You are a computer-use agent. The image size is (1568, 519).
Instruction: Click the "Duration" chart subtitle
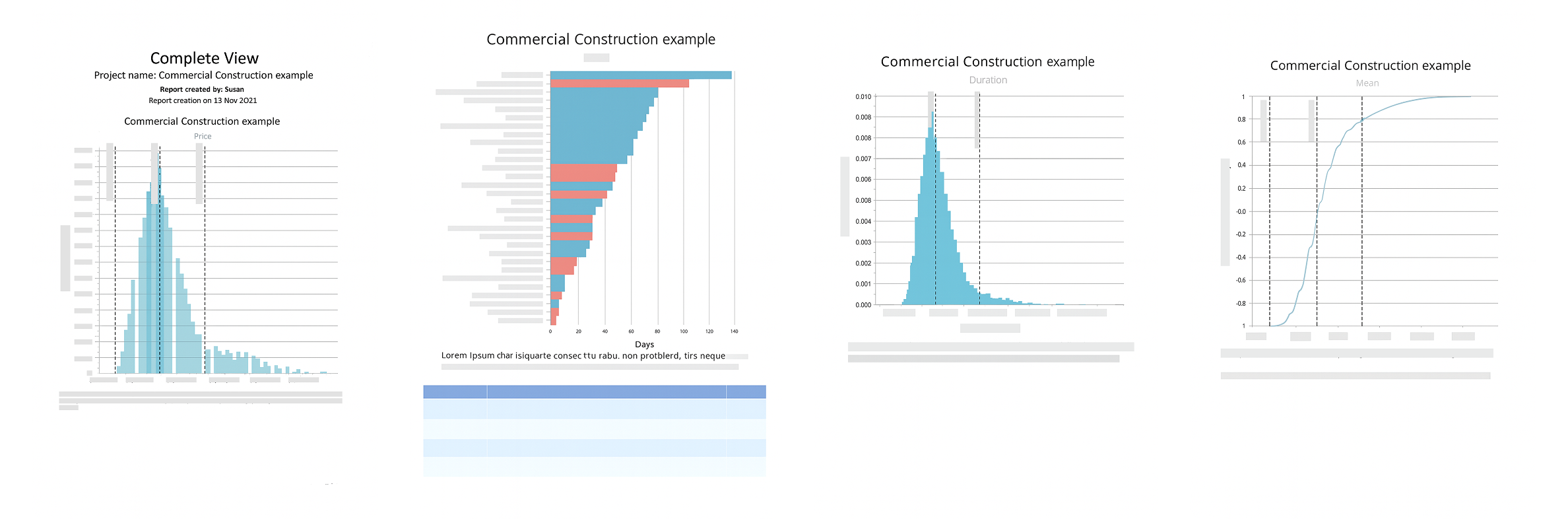pos(988,80)
